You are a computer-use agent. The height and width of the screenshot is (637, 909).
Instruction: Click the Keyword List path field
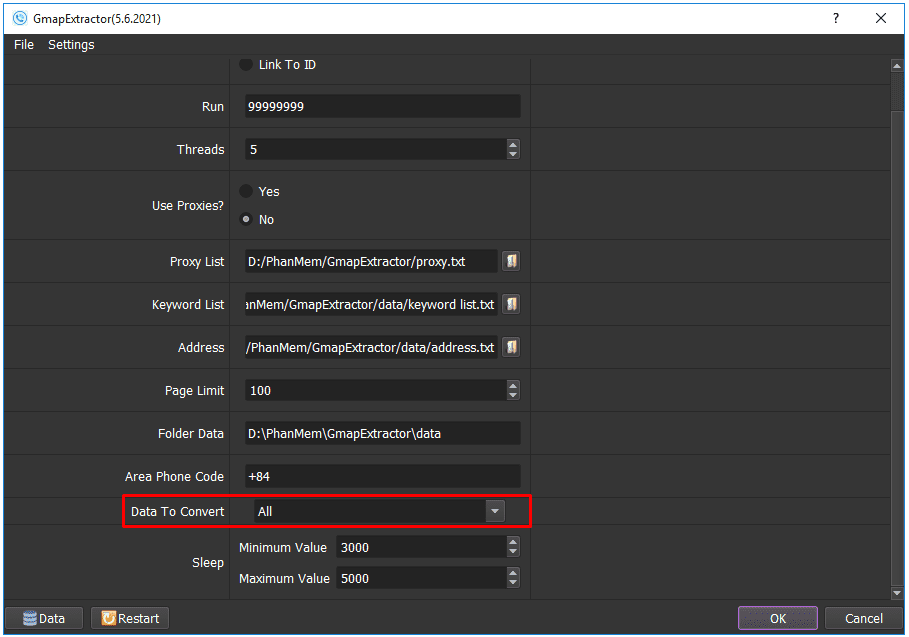(x=371, y=304)
